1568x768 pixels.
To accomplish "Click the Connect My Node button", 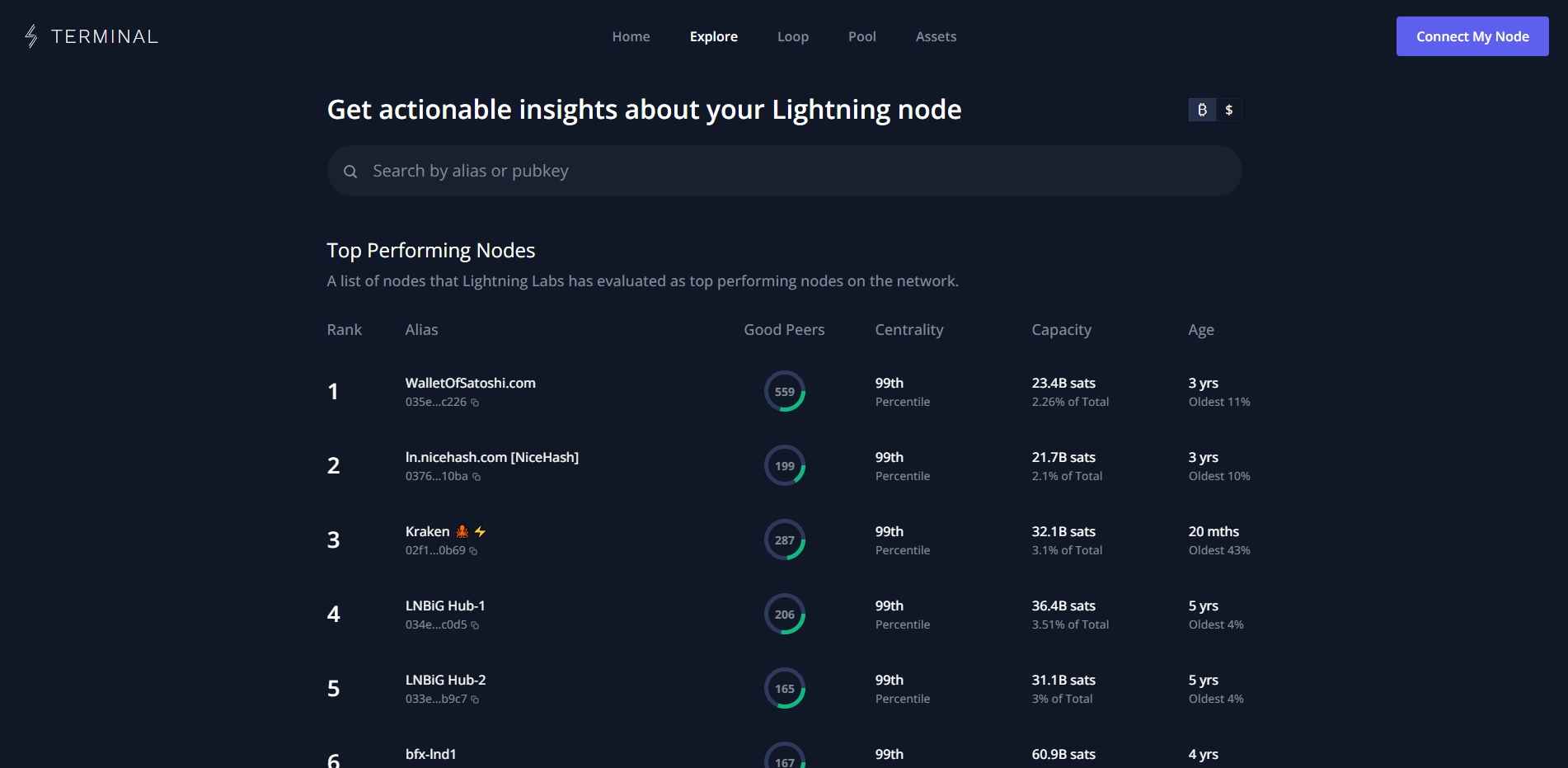I will (1472, 36).
